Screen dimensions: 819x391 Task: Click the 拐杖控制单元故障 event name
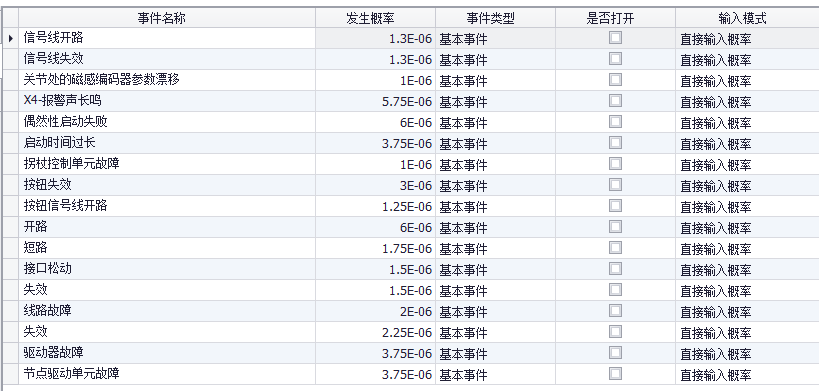[167, 164]
